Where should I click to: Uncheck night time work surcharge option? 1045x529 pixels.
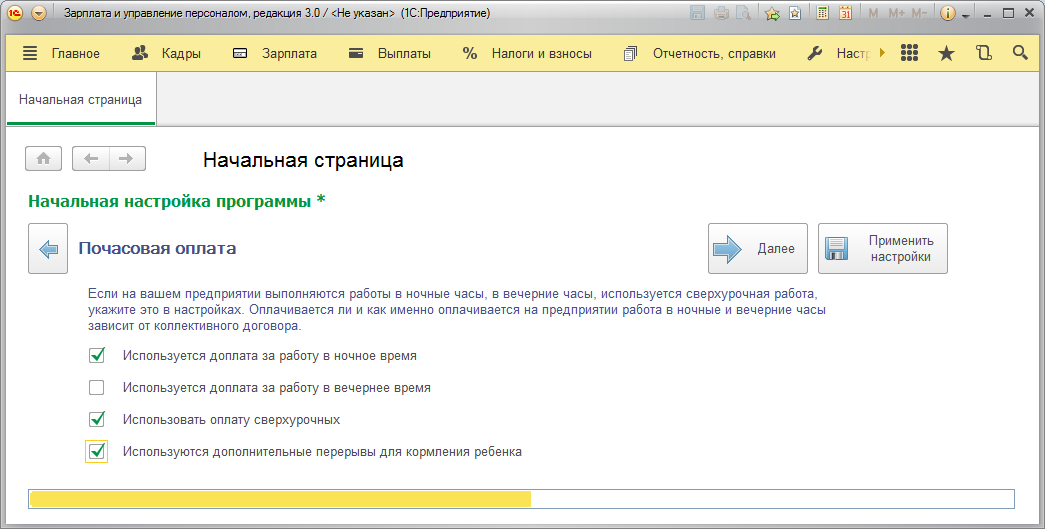97,355
